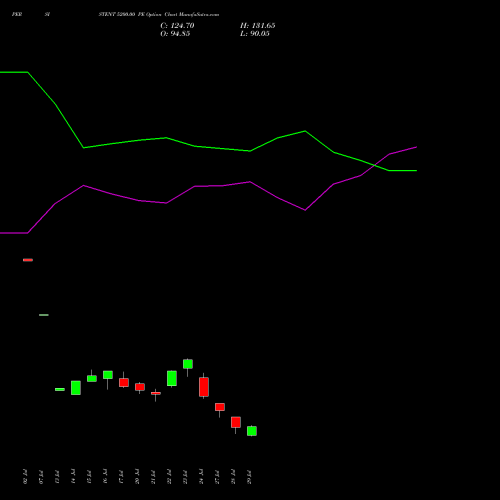Click the close value C: 124.70
Viewport: 500px width, 500px height.
point(177,26)
